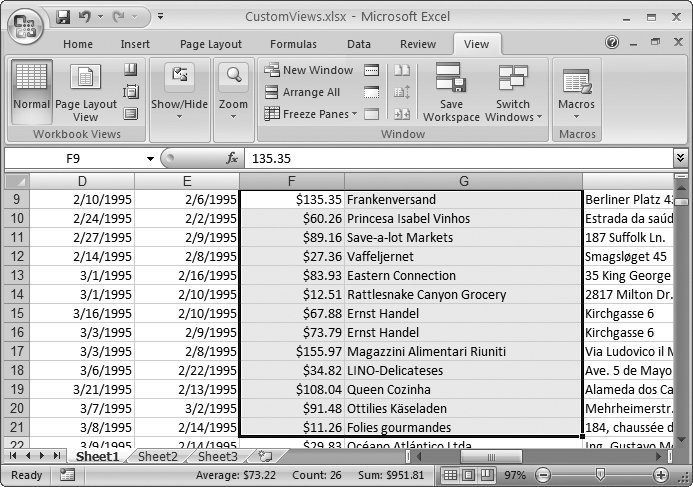693x487 pixels.
Task: Insert a new worksheet tab icon
Action: tap(265, 456)
